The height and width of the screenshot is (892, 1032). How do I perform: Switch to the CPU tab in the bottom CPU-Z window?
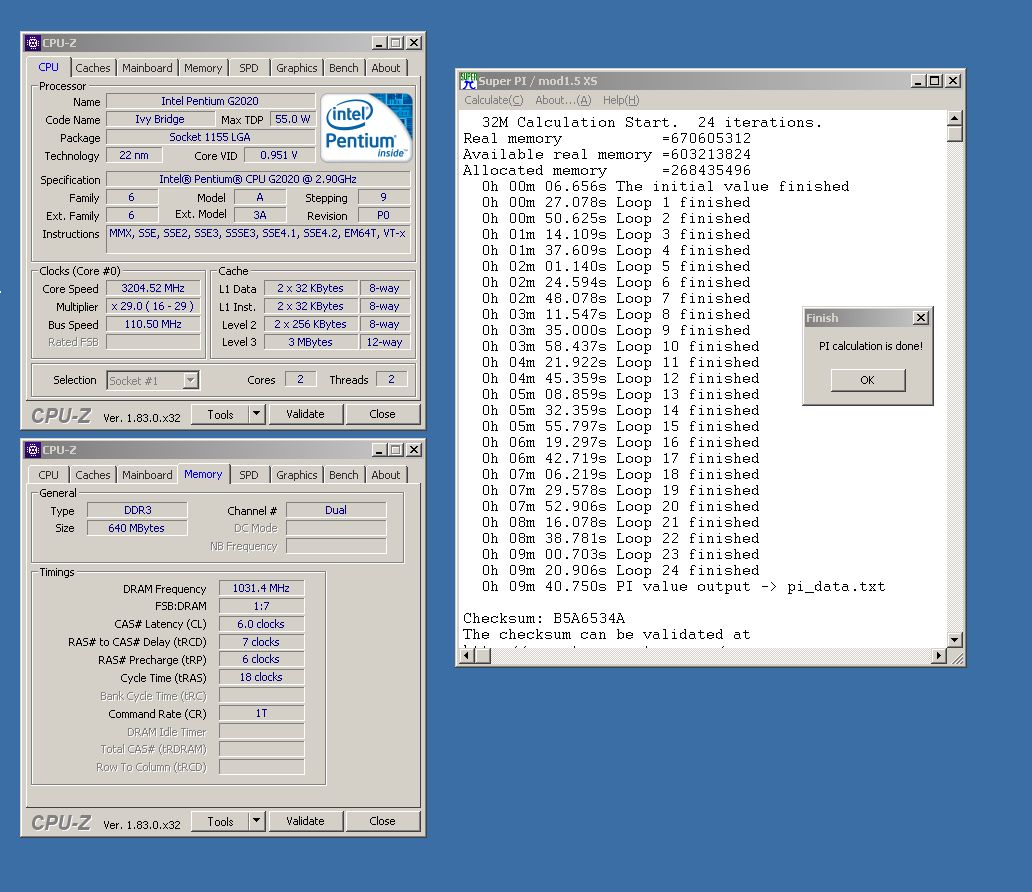click(48, 475)
